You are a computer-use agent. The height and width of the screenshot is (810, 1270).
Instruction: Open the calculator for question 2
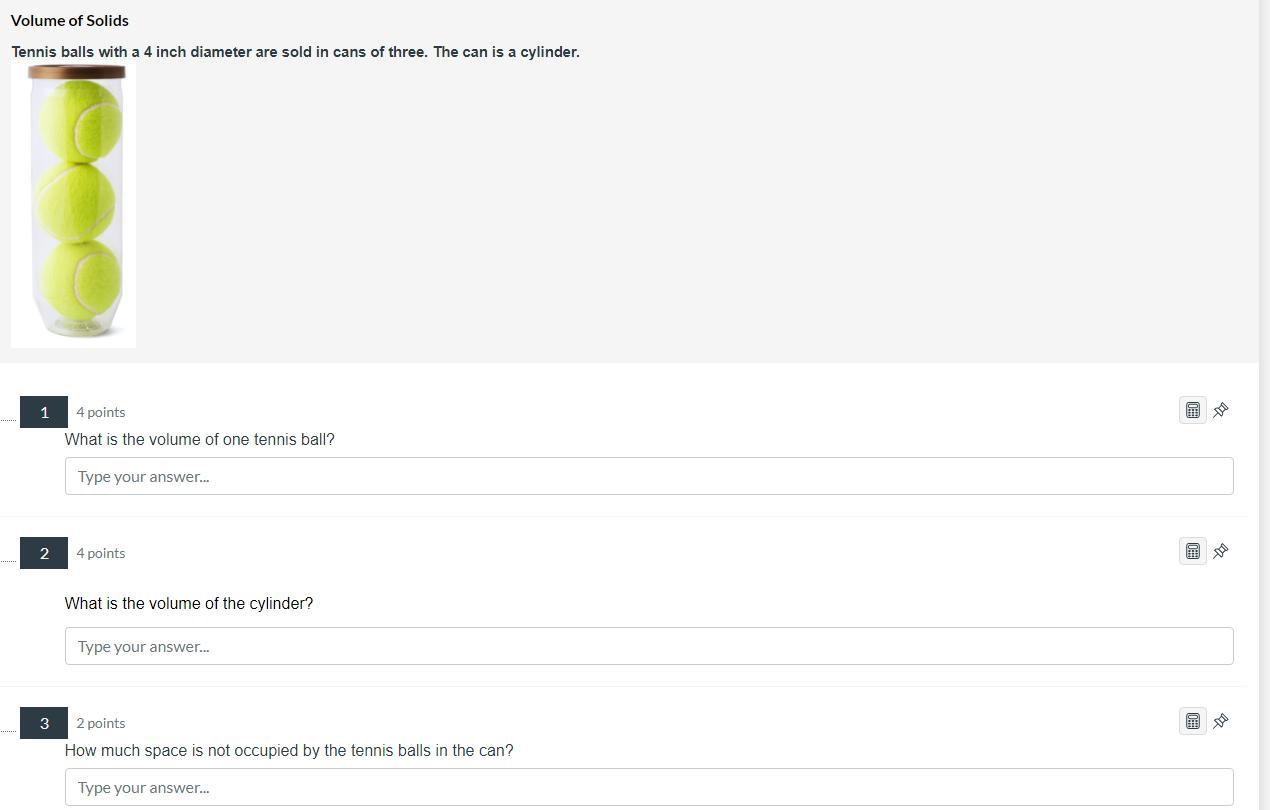pos(1192,551)
